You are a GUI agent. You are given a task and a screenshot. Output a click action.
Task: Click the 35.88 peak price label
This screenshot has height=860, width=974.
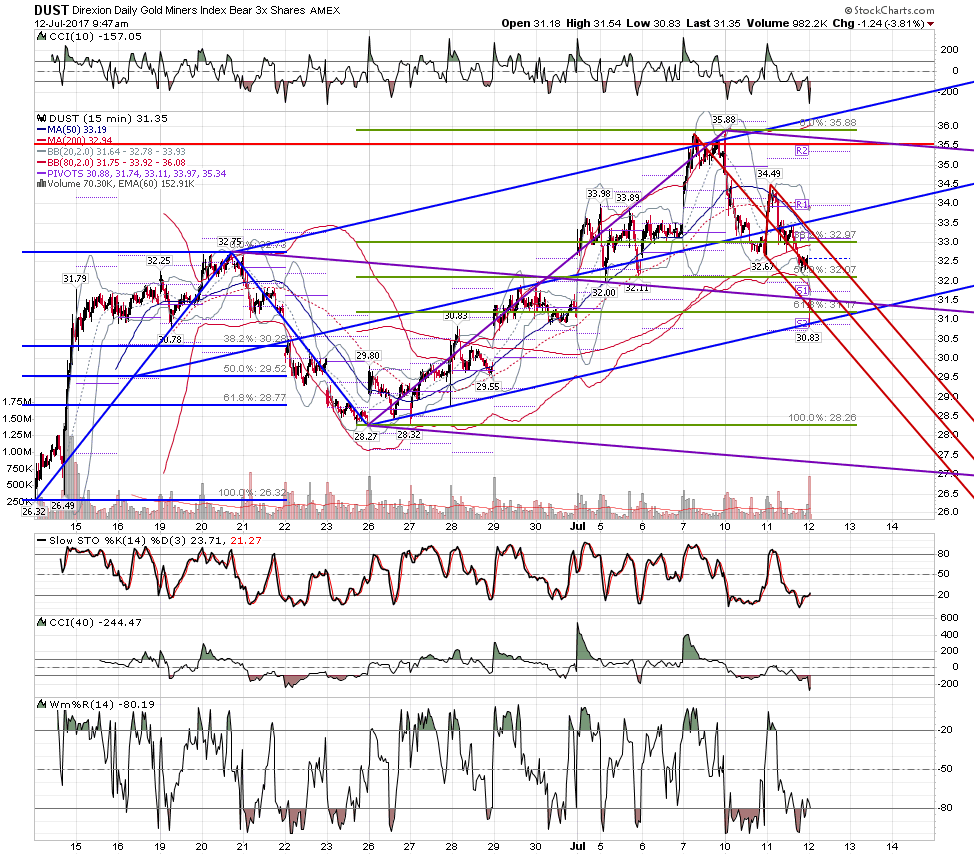tap(724, 119)
